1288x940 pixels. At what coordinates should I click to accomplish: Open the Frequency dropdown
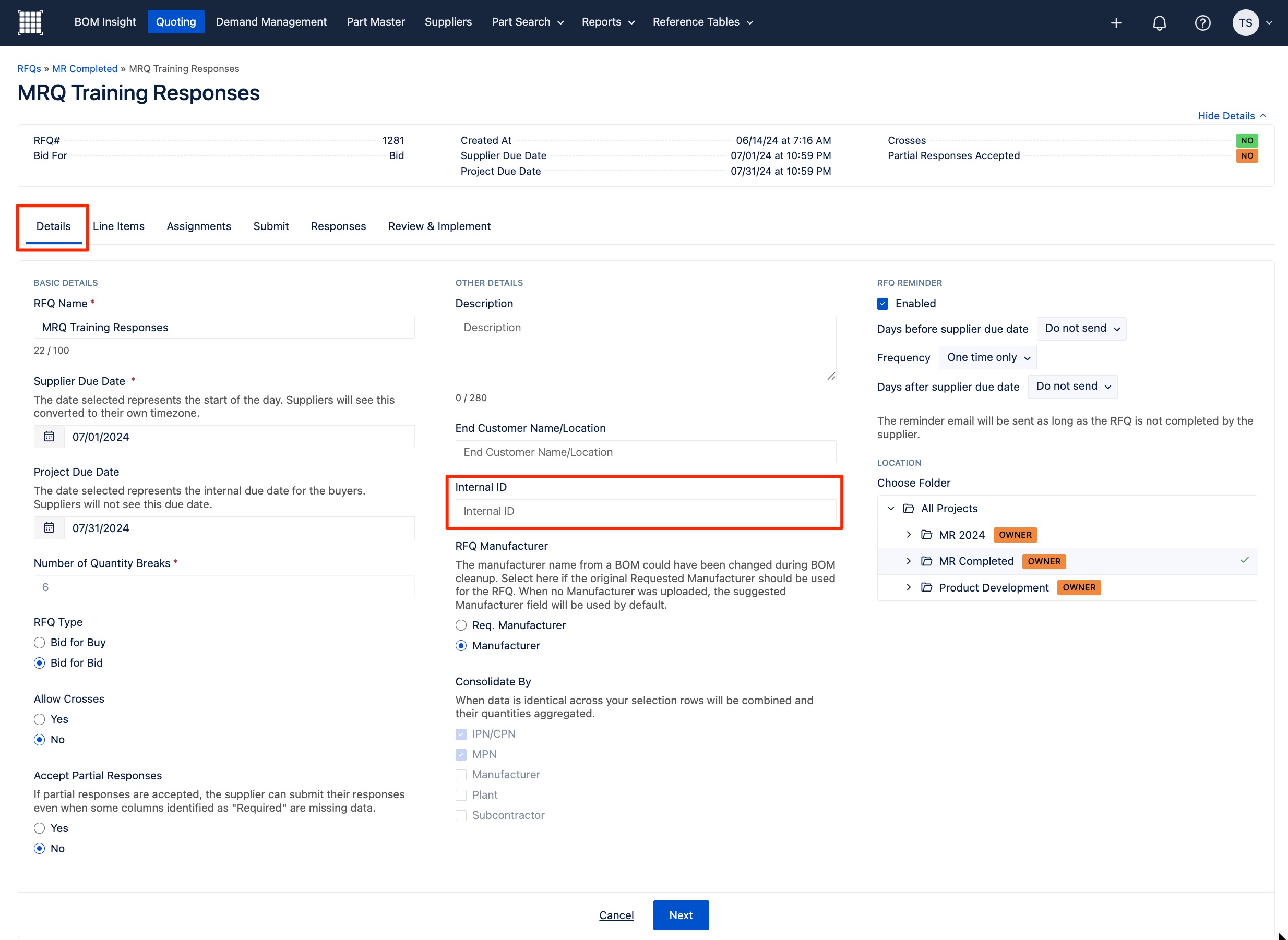[x=987, y=357]
